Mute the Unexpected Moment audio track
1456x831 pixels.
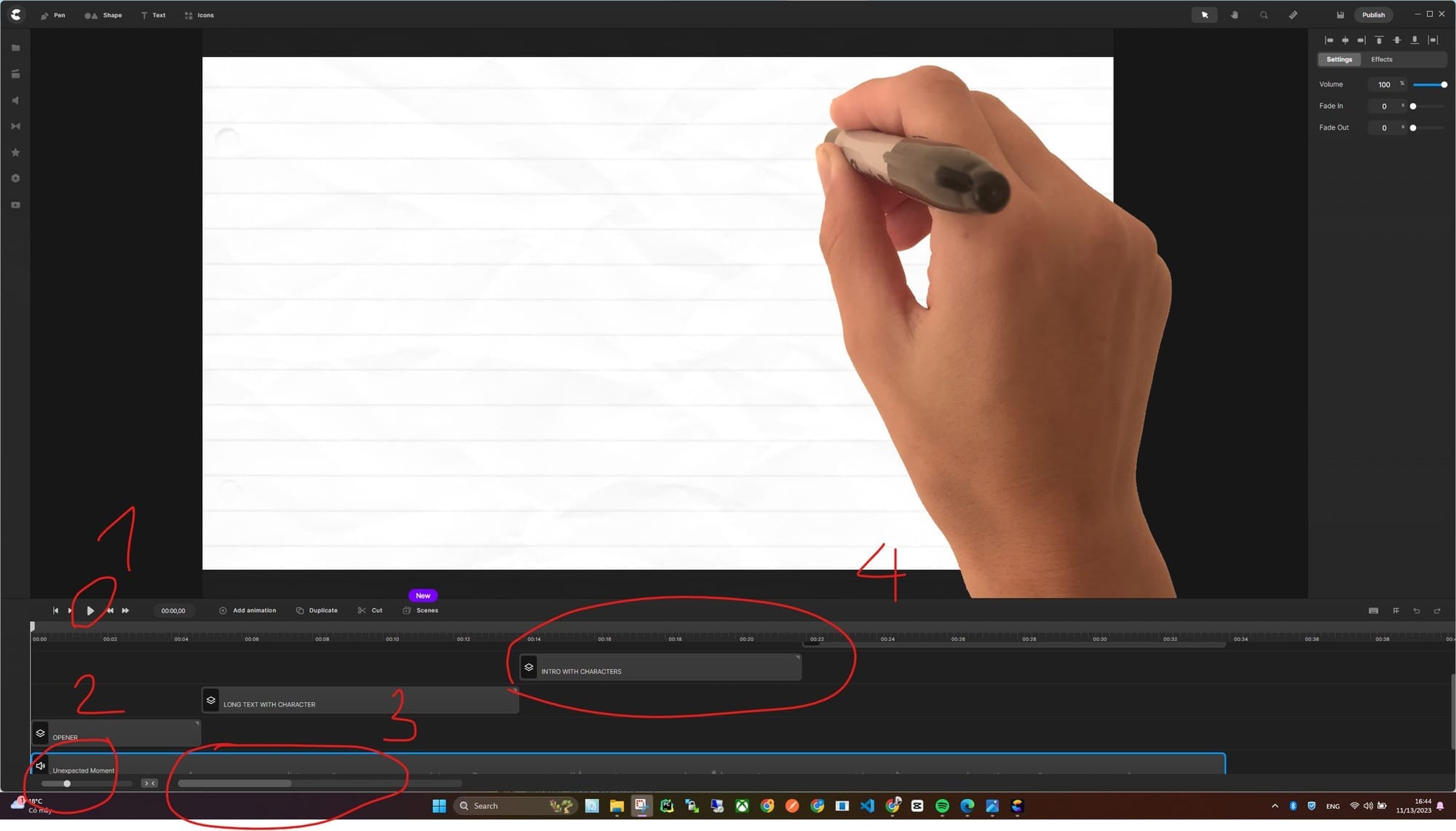(41, 765)
